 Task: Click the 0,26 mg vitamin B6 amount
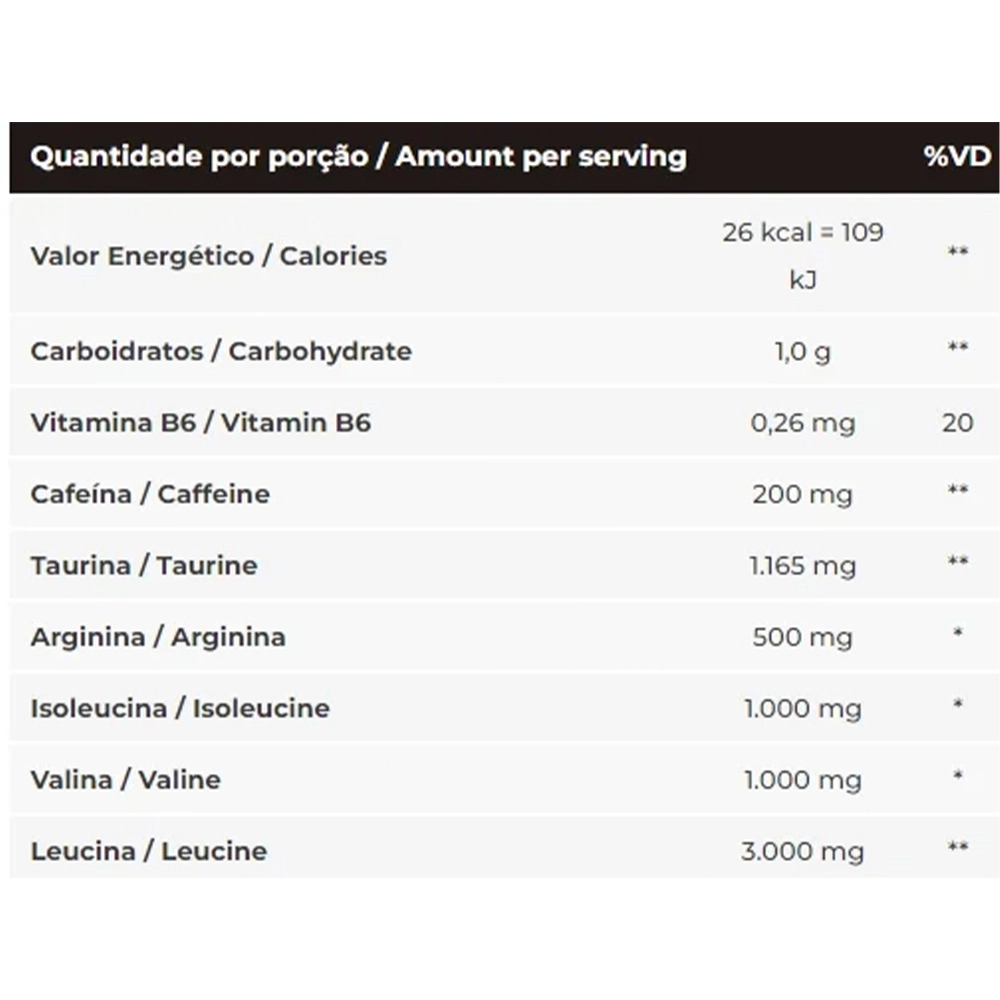(x=803, y=423)
